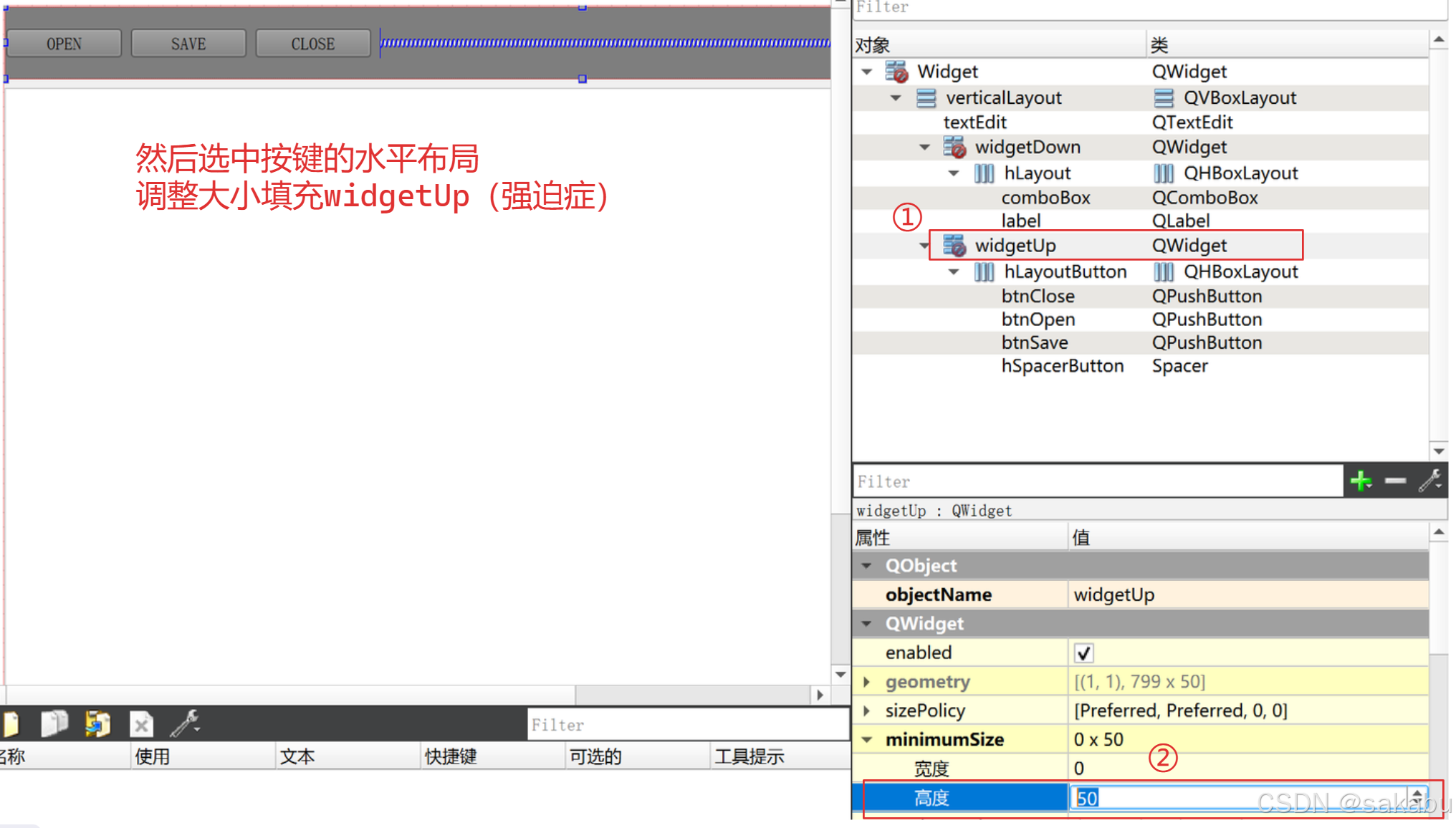Open property editor wrench configuration
This screenshot has height=828, width=1456.
click(1429, 481)
